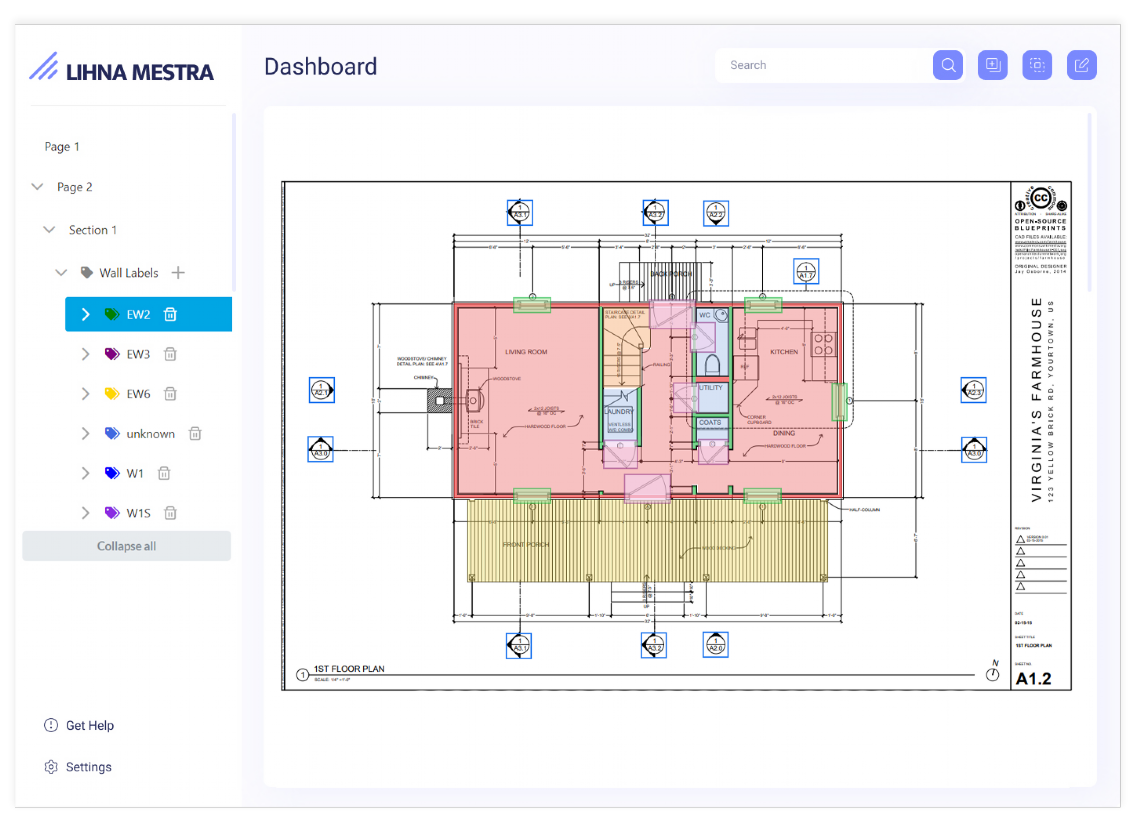Viewport: 1140px width, 830px height.
Task: Click the trash icon next to unknown label
Action: (x=194, y=433)
